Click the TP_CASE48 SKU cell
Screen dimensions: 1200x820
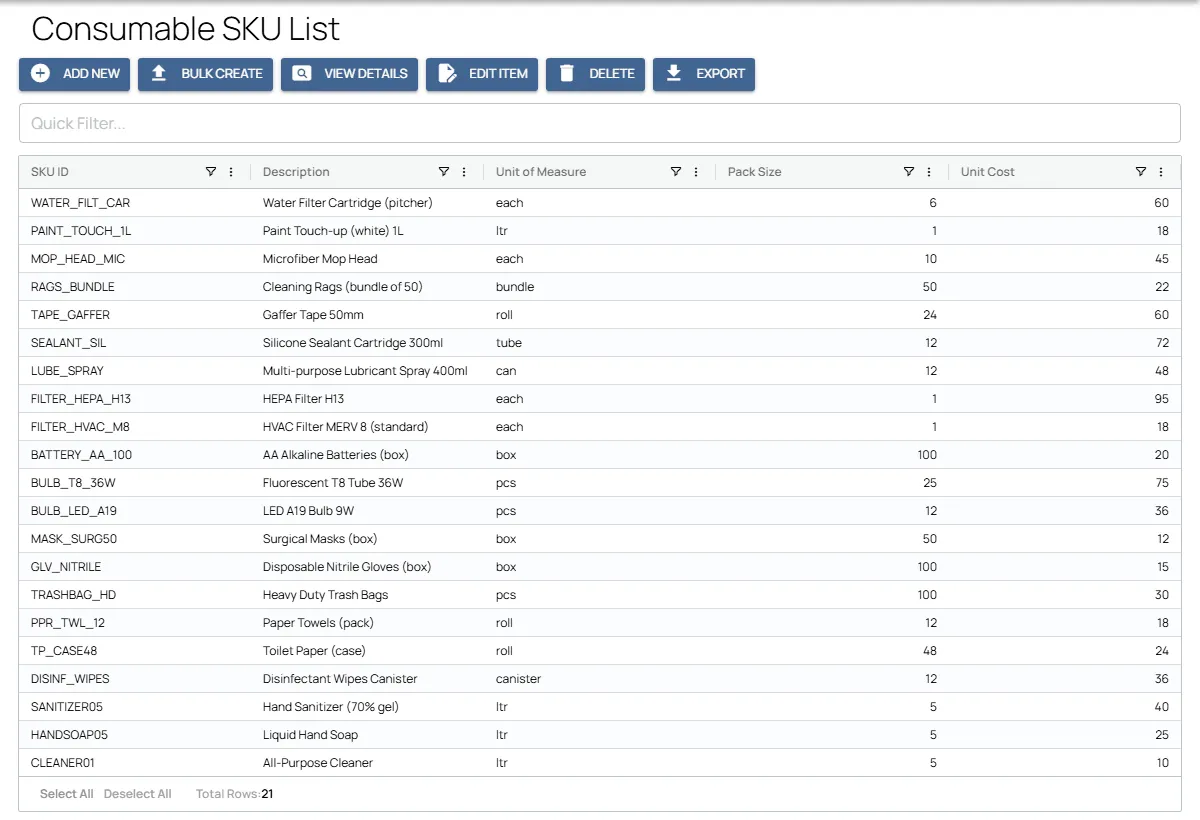135,651
